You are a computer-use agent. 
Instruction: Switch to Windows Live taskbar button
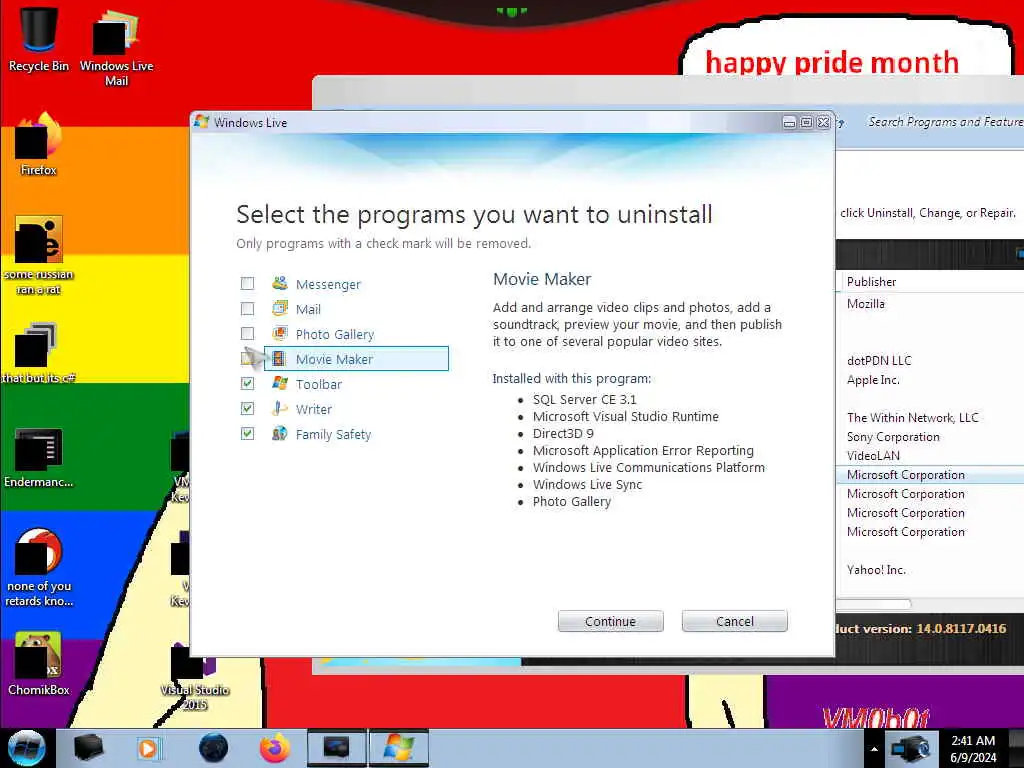pos(399,748)
